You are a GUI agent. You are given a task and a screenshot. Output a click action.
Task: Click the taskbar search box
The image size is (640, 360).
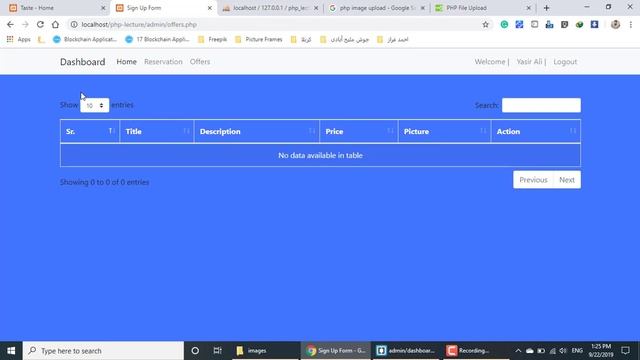coord(103,351)
